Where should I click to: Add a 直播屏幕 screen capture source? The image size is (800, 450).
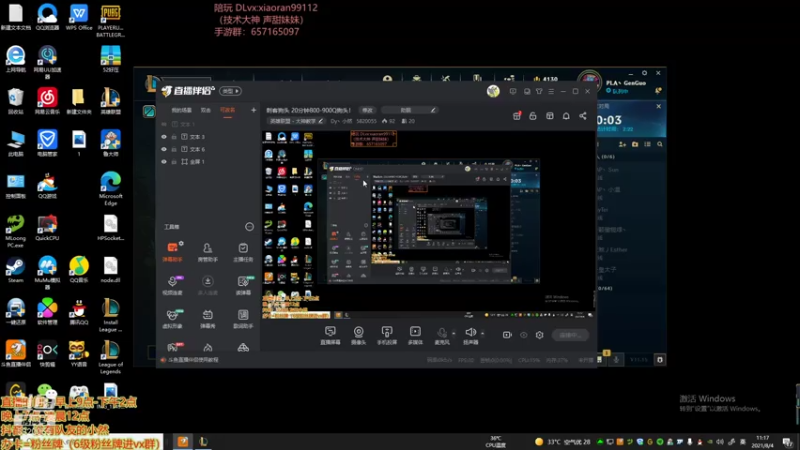[x=330, y=335]
